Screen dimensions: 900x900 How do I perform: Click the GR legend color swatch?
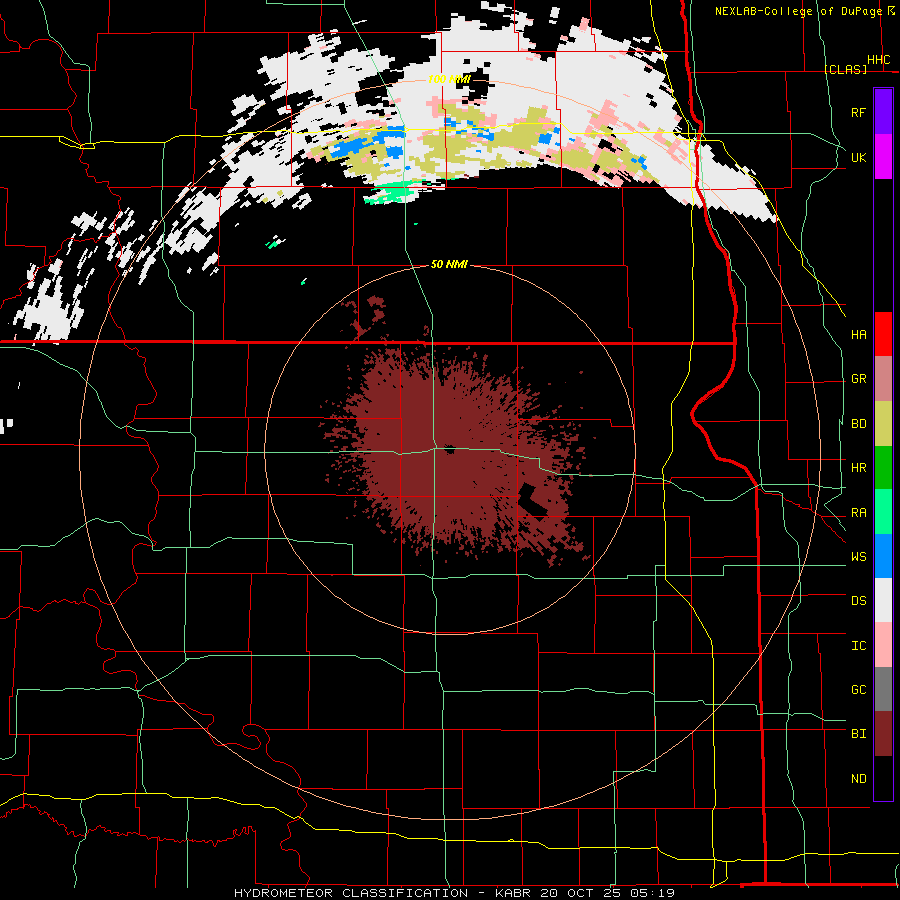[883, 379]
